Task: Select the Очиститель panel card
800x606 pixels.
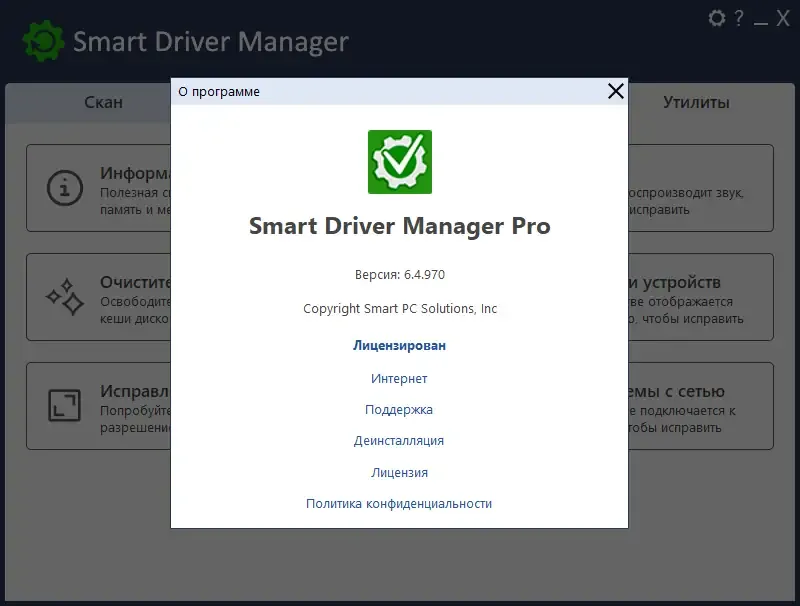Action: point(100,296)
